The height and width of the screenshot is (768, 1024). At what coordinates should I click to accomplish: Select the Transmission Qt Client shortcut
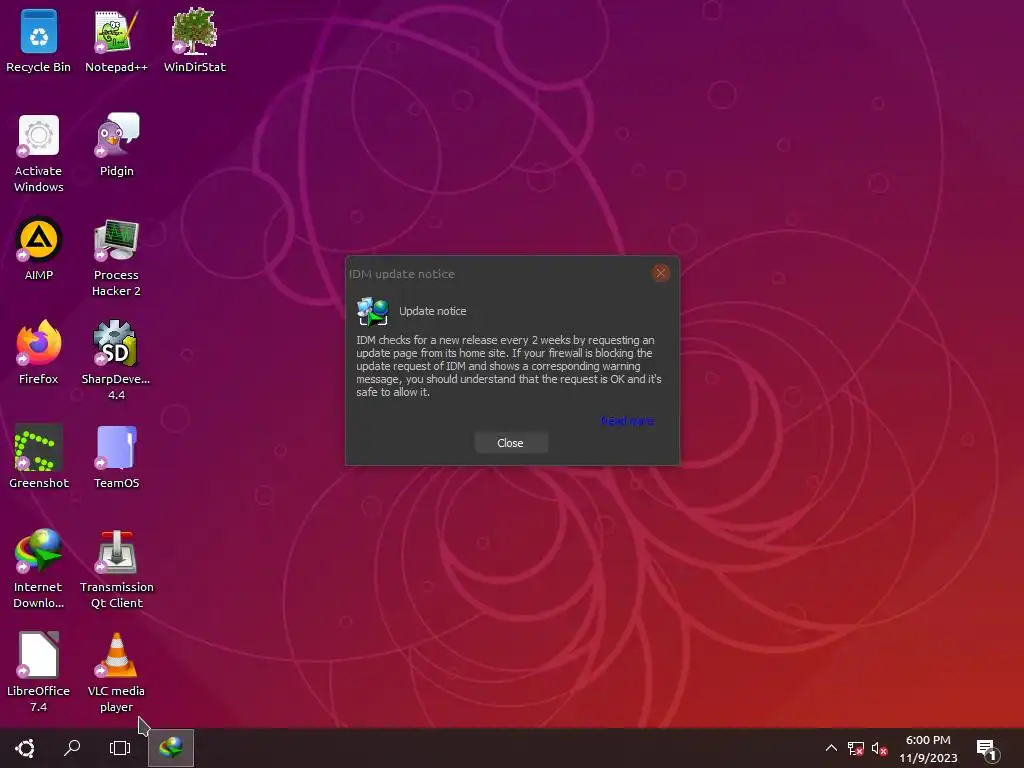point(116,569)
